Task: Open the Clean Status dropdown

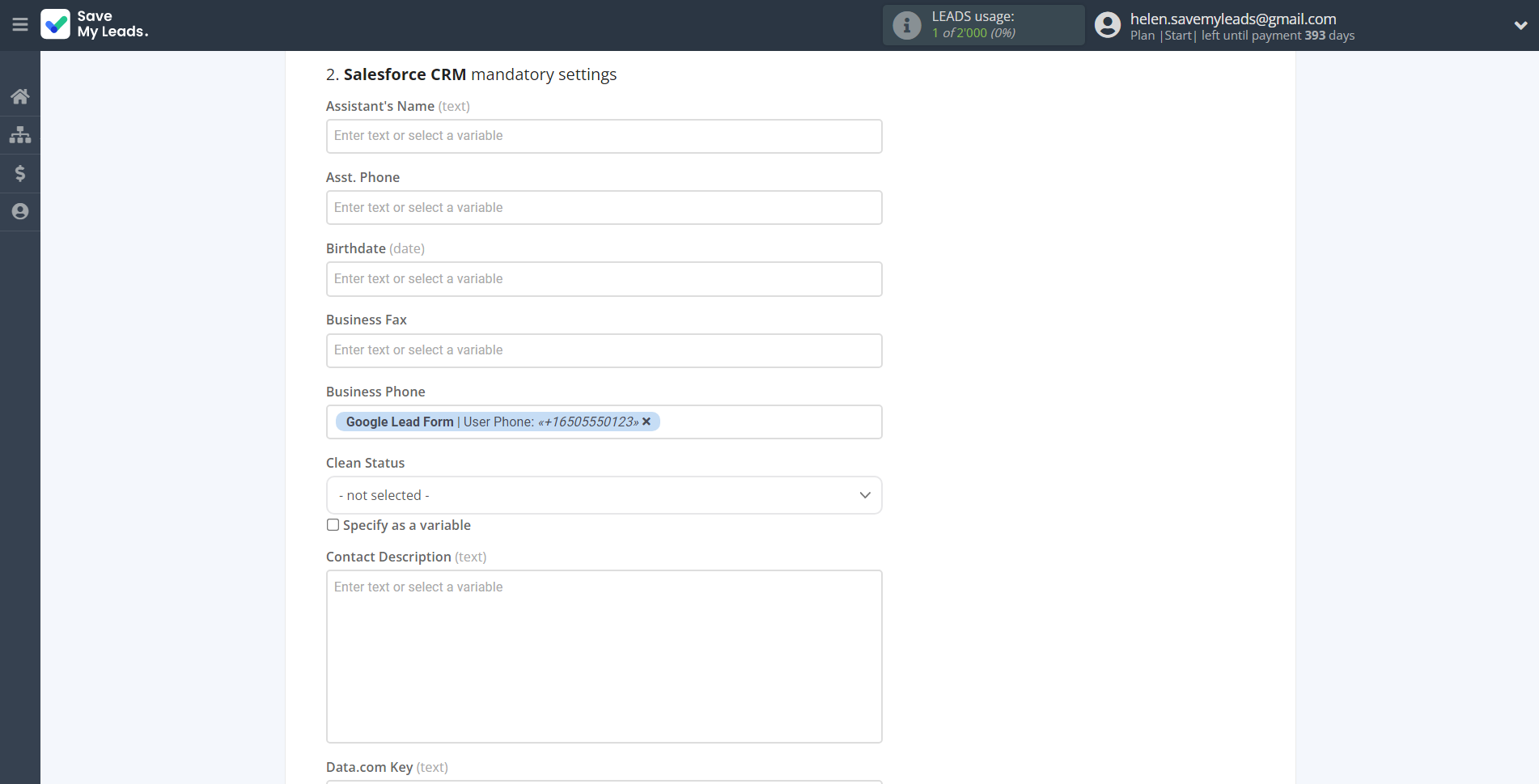Action: [604, 495]
